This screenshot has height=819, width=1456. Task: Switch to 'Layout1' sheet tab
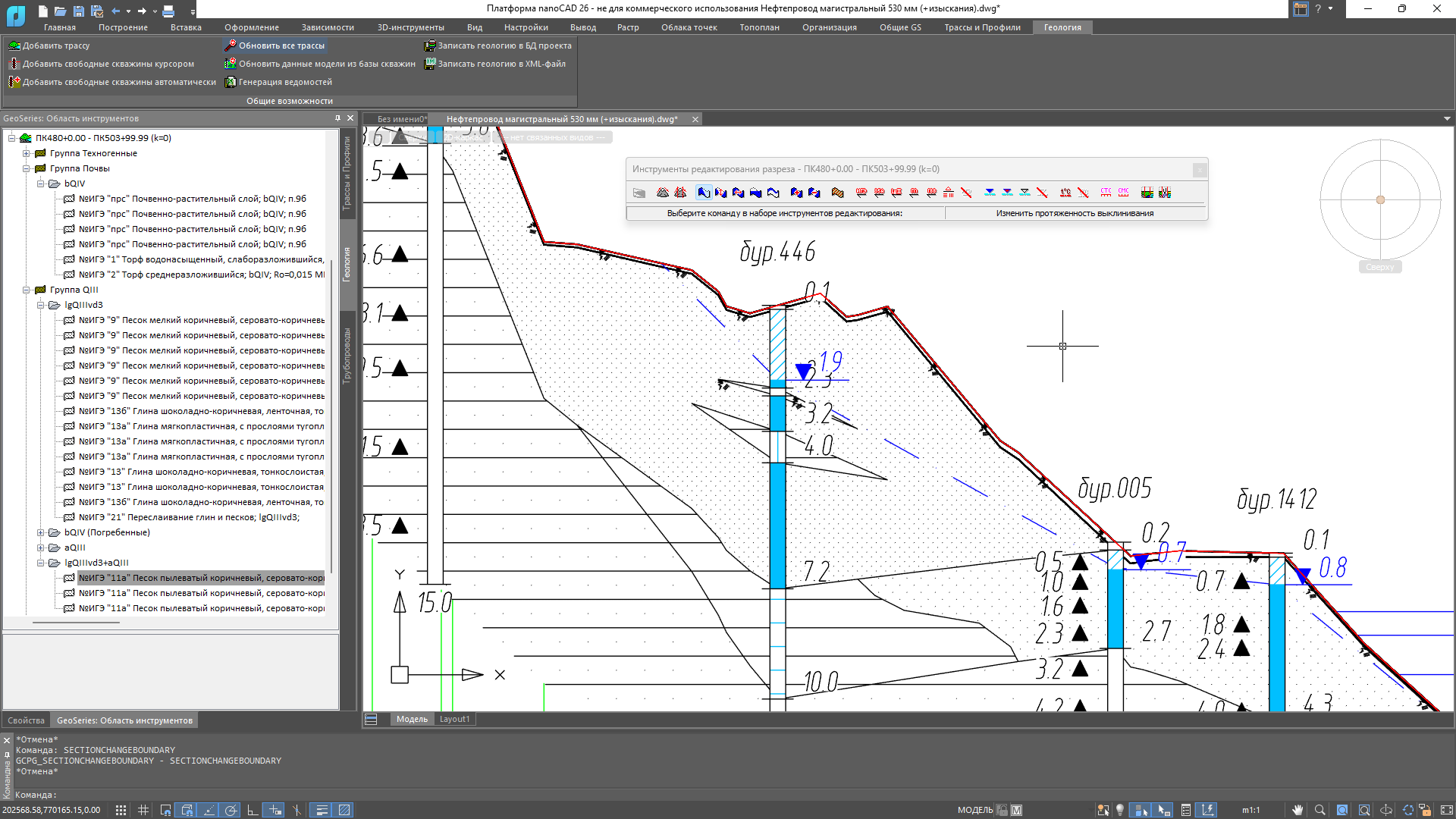click(454, 719)
